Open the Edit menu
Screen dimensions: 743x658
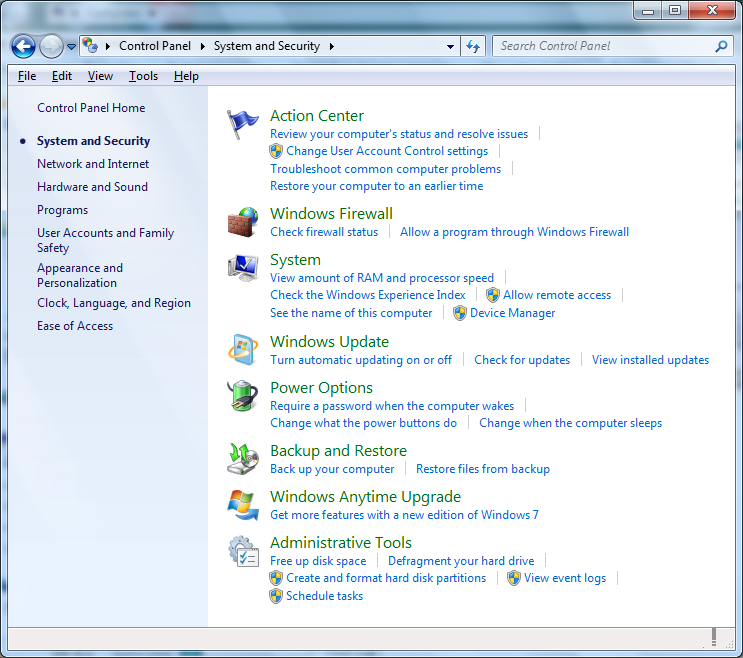coord(62,76)
